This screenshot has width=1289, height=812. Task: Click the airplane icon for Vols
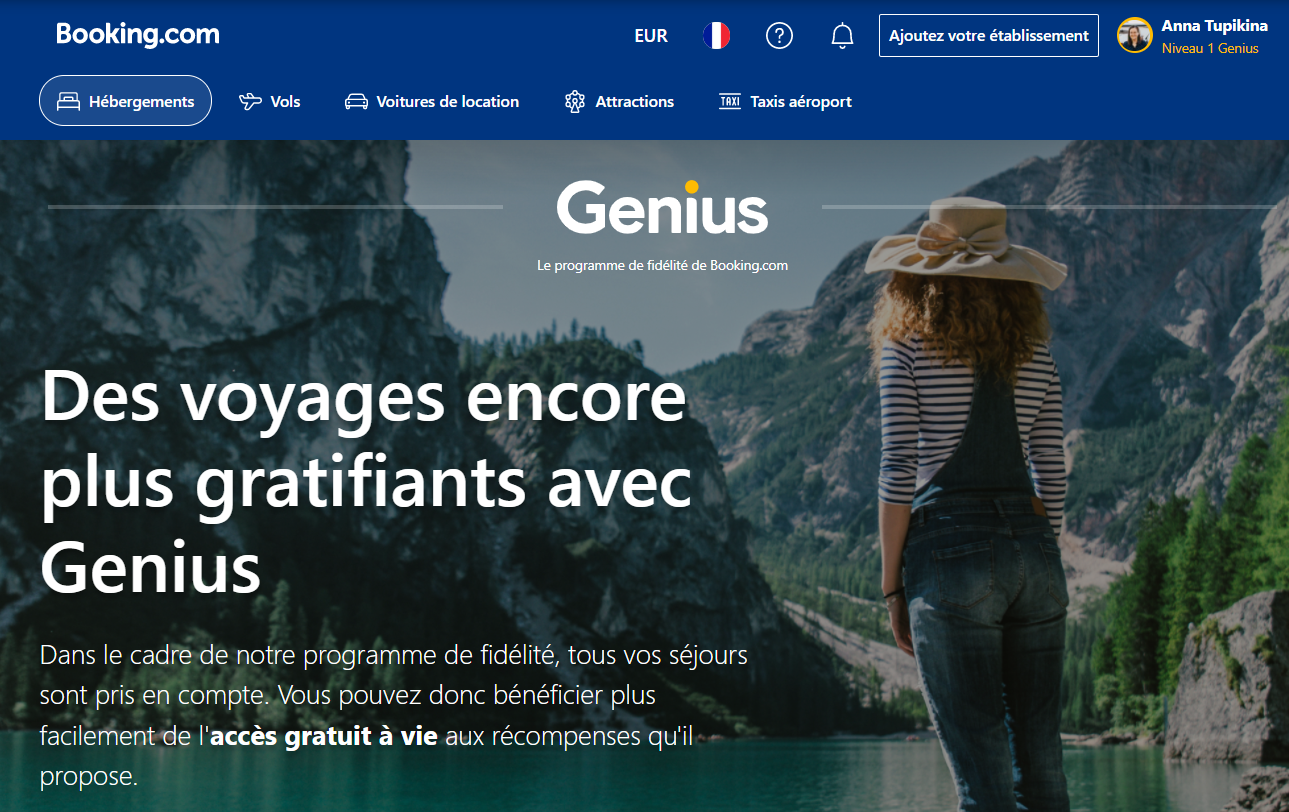[250, 101]
